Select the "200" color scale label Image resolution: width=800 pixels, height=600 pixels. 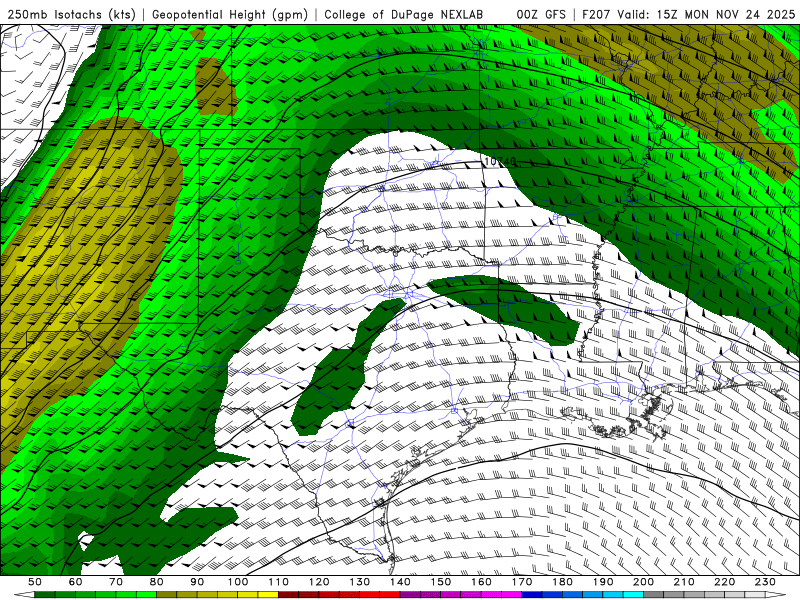pos(644,582)
